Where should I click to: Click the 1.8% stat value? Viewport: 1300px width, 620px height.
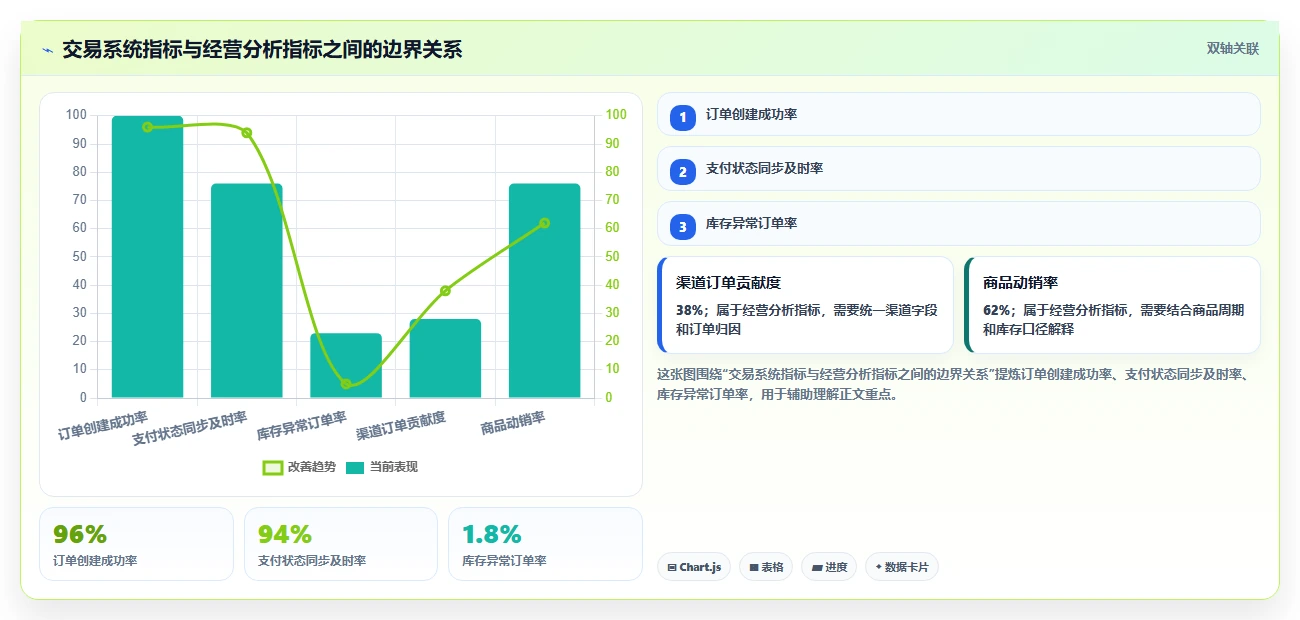492,534
